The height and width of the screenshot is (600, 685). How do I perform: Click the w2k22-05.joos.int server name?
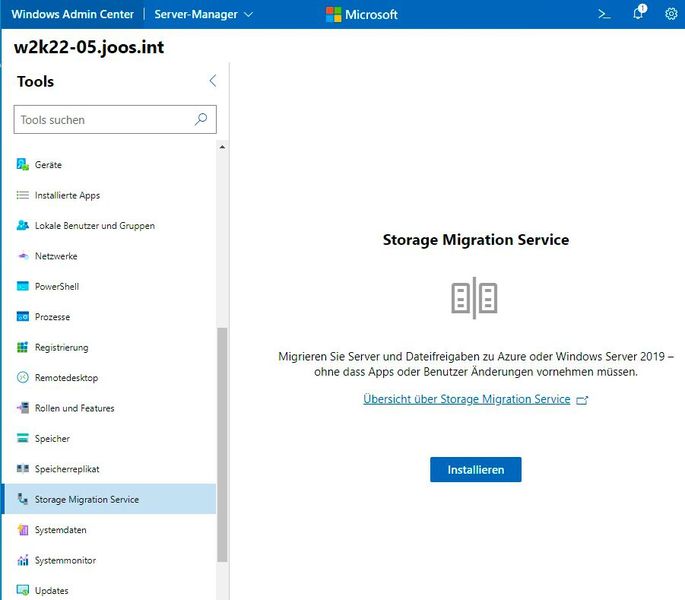tap(89, 47)
